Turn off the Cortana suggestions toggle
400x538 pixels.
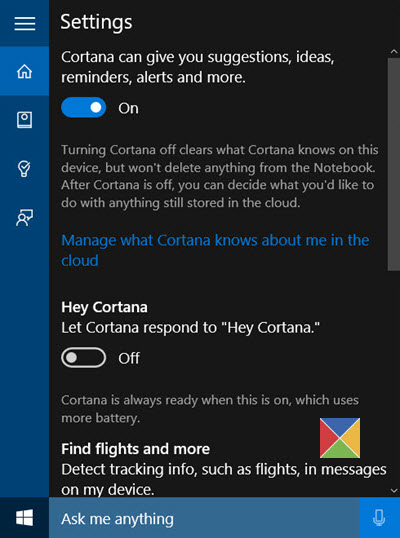(x=83, y=108)
